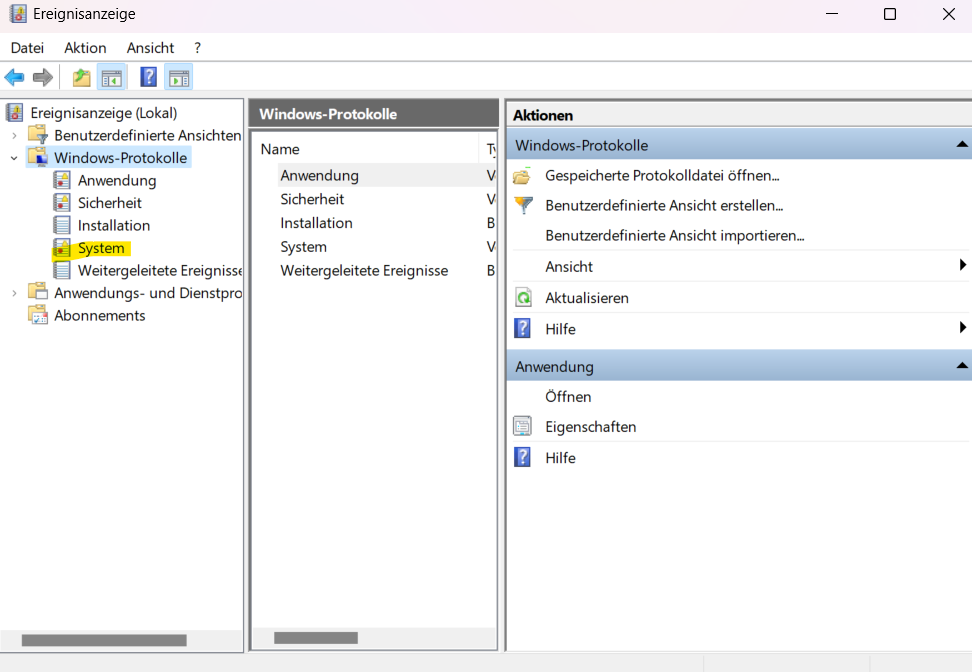Click the Anwendung log icon in tree
Viewport: 972px width, 672px height.
tap(61, 180)
